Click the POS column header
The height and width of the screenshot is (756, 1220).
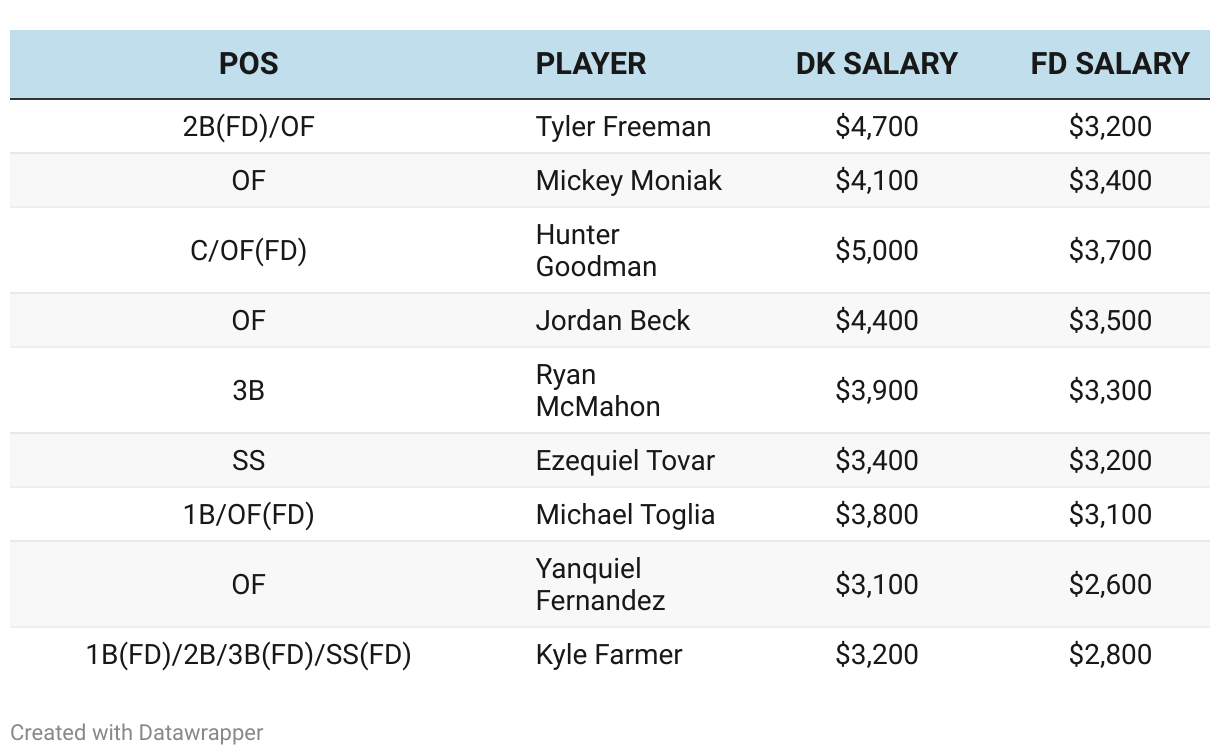248,64
